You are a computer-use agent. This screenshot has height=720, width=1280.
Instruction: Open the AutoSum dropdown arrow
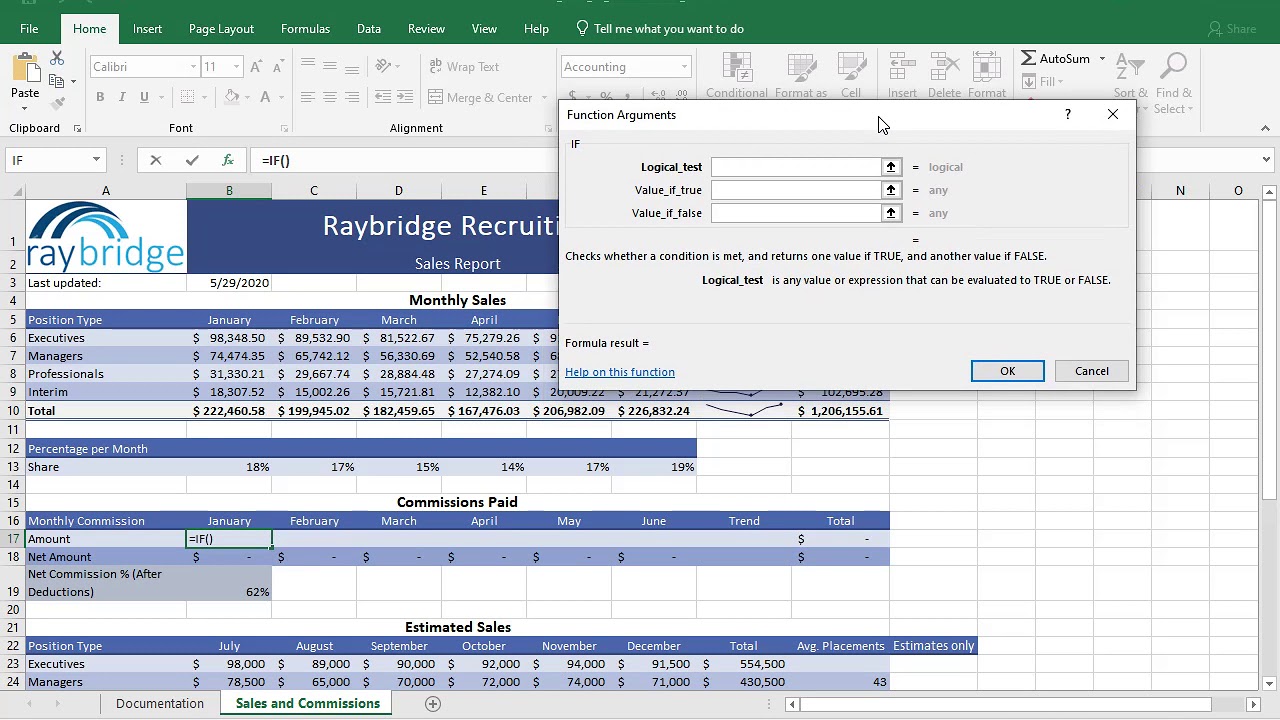tap(1102, 59)
